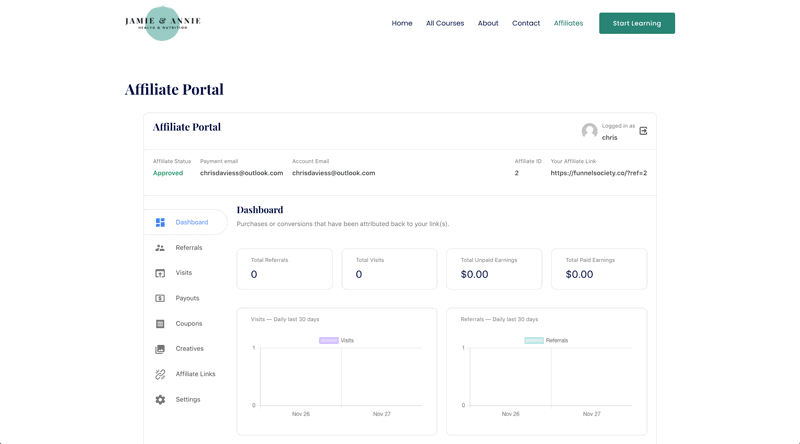800x444 pixels.
Task: Click the Approved affiliate status text
Action: (168, 173)
